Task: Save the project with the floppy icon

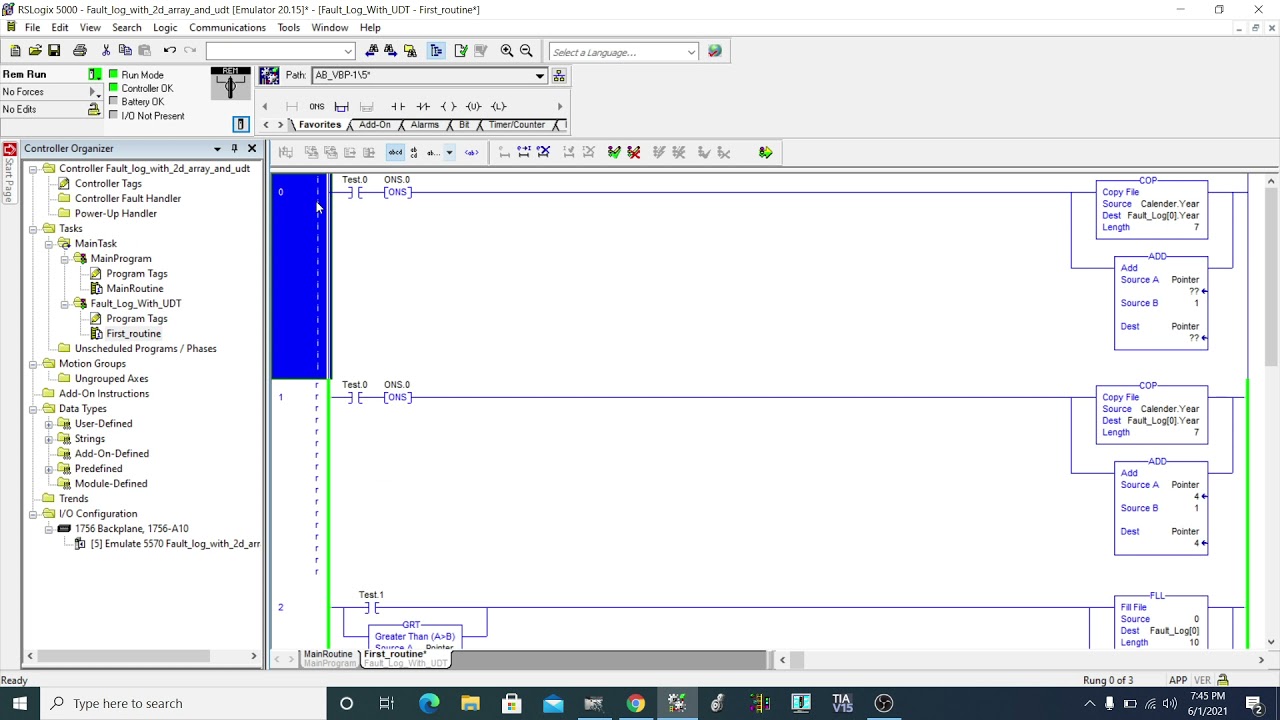Action: (54, 51)
